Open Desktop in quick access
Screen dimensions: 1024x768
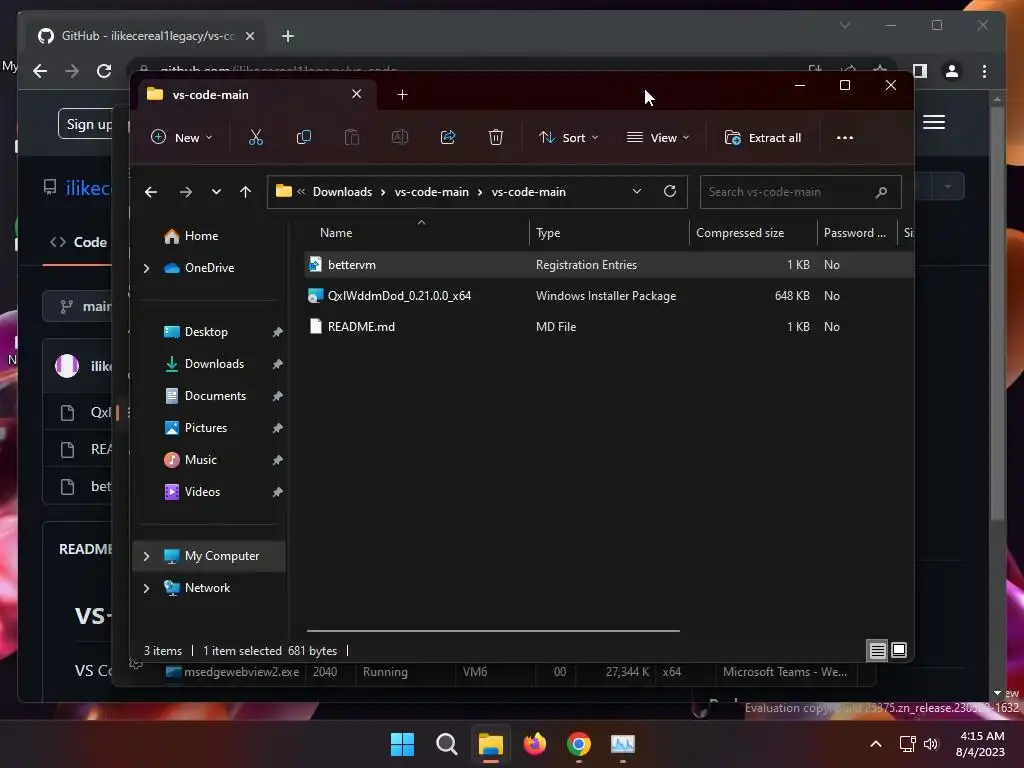[x=206, y=332]
